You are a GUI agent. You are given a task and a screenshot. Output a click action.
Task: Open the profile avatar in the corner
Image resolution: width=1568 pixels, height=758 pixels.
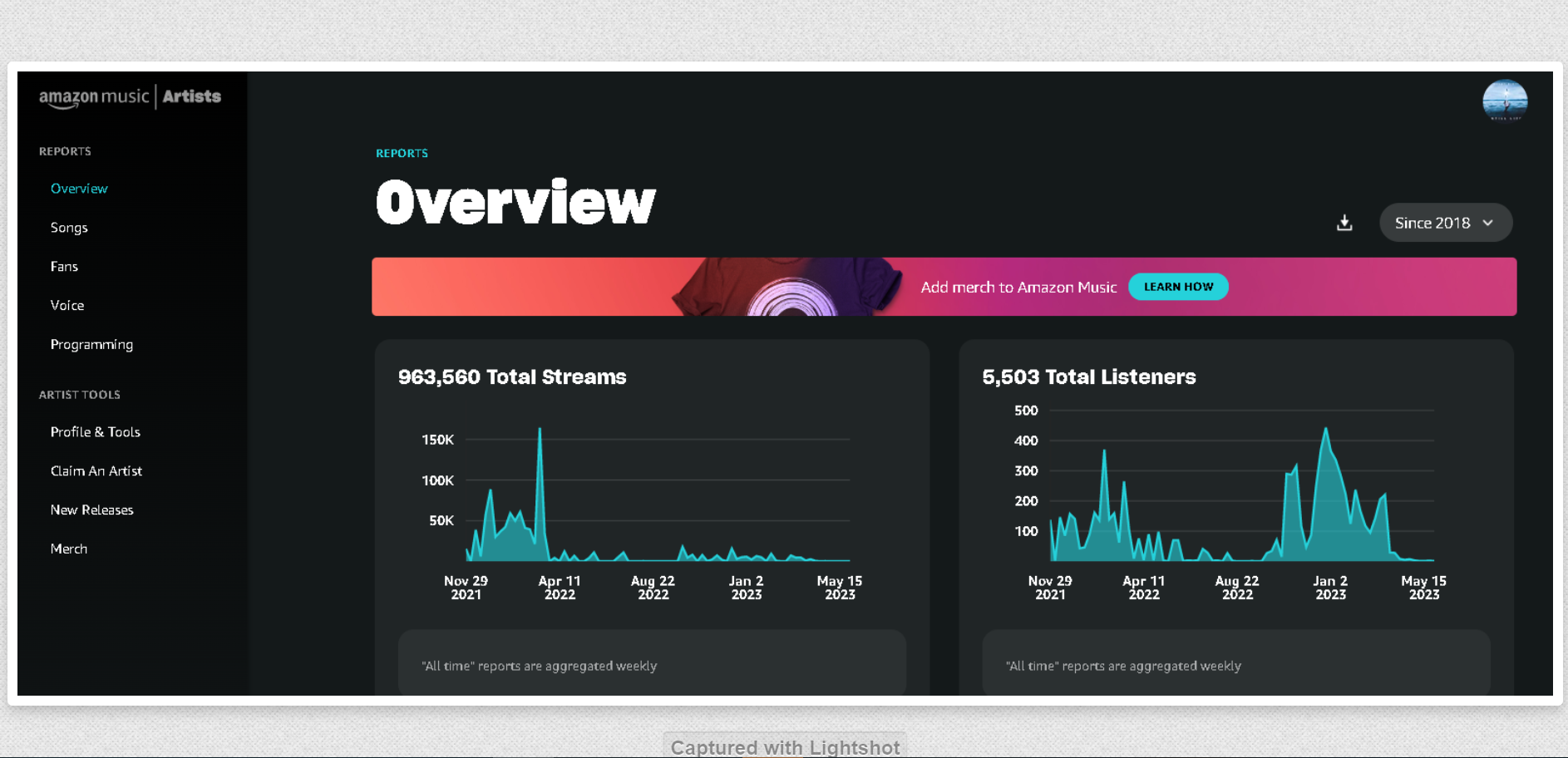point(1505,101)
